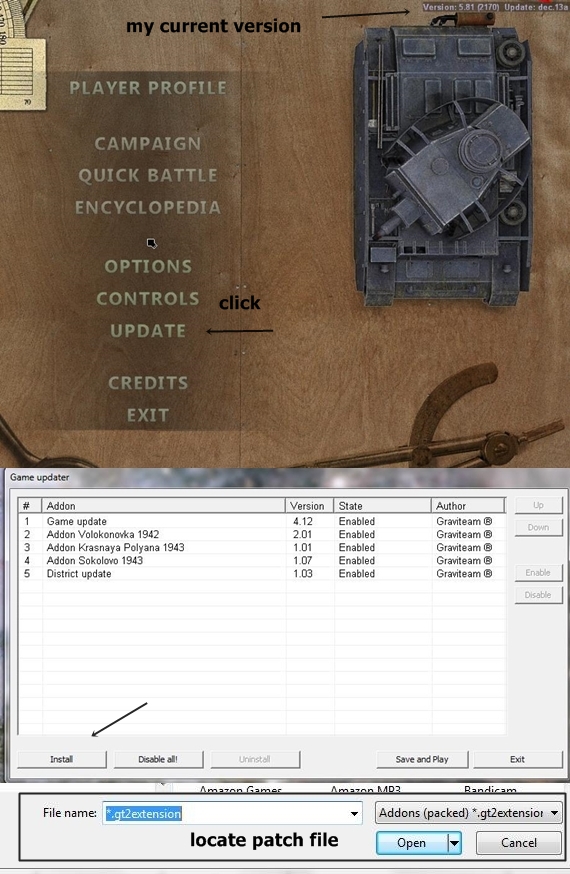Sort addons by Version column header
Image resolution: width=570 pixels, height=874 pixels.
point(309,506)
